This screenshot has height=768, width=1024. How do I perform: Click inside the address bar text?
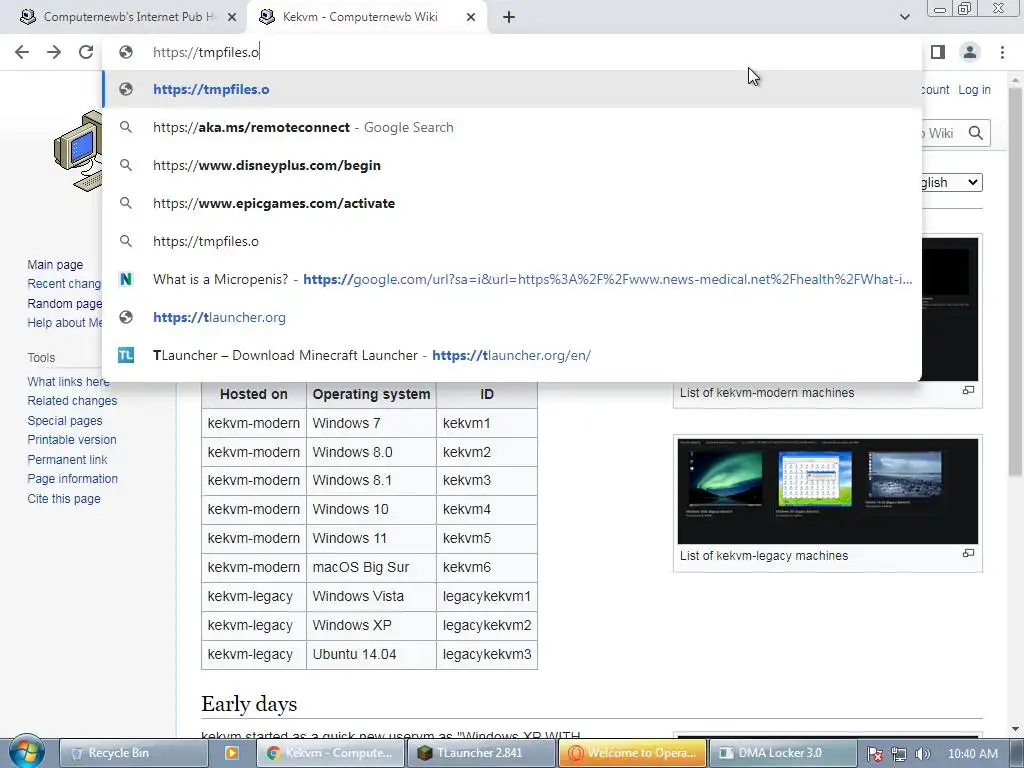[206, 52]
